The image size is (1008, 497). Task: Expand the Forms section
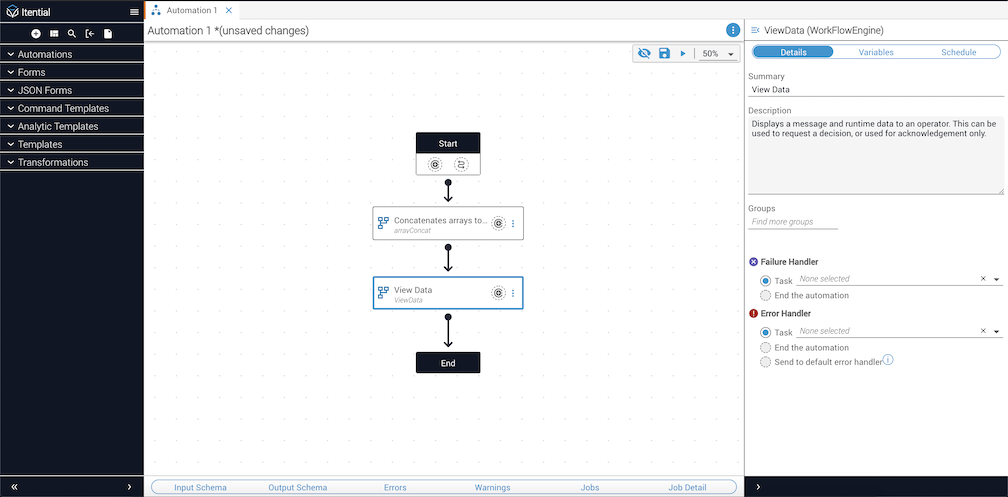click(x=72, y=72)
